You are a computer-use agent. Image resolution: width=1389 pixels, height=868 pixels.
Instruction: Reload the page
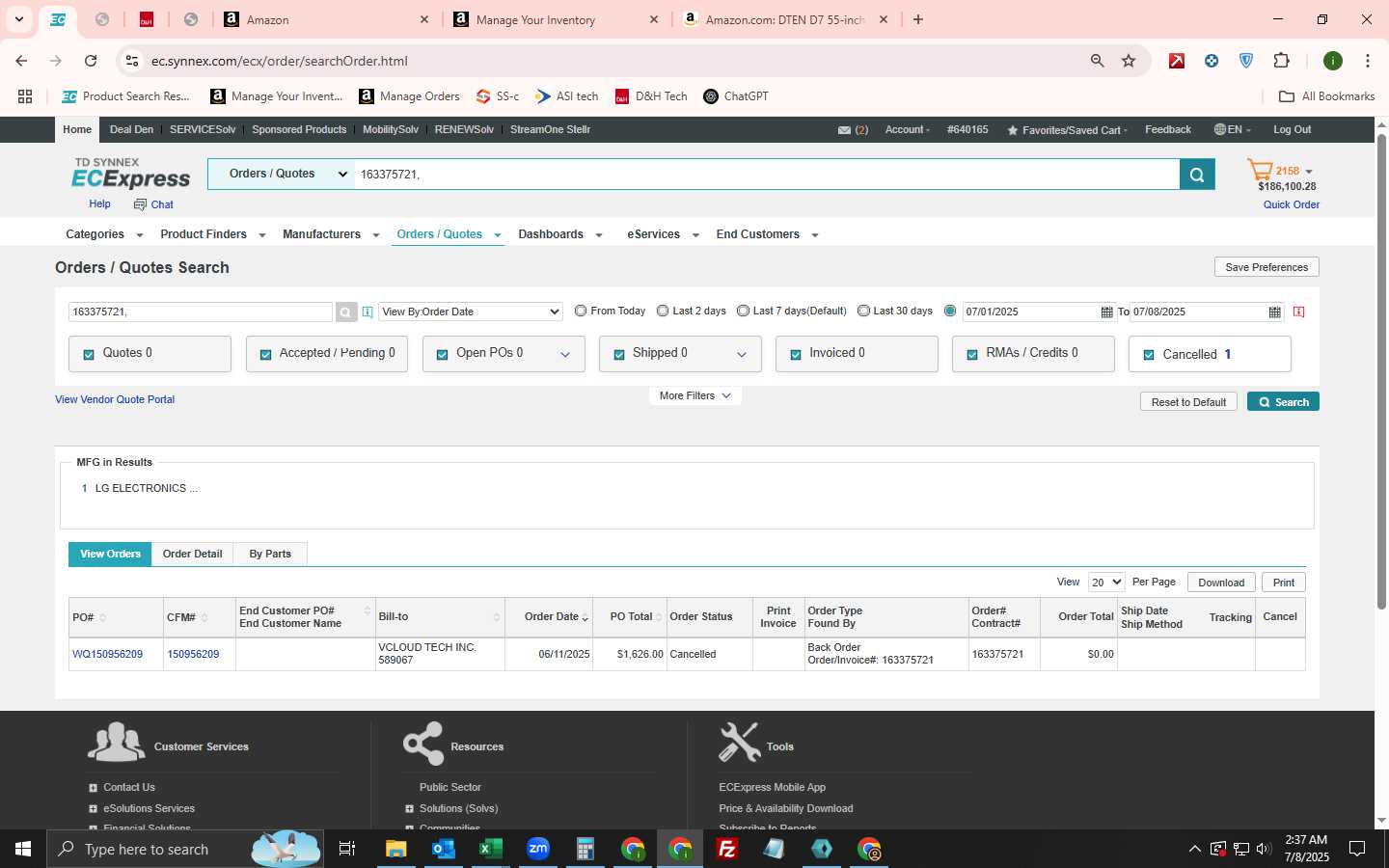(91, 61)
